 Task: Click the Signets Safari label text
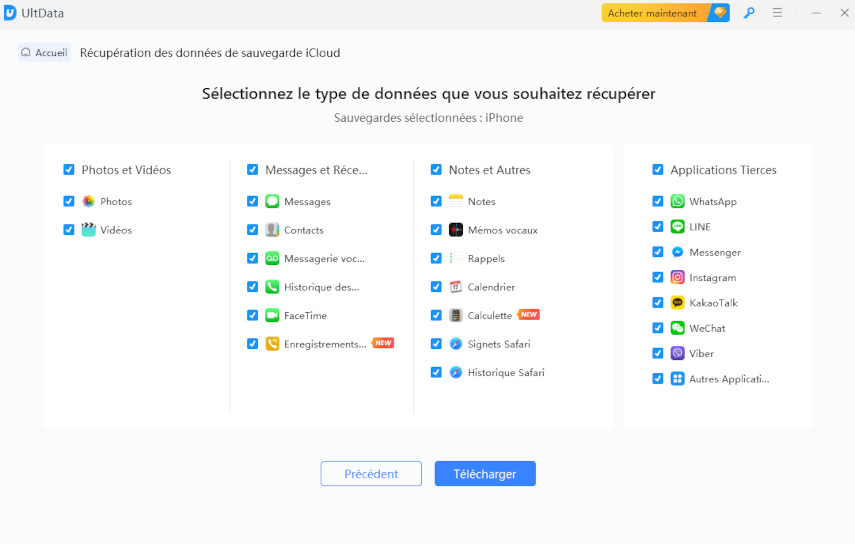click(498, 344)
